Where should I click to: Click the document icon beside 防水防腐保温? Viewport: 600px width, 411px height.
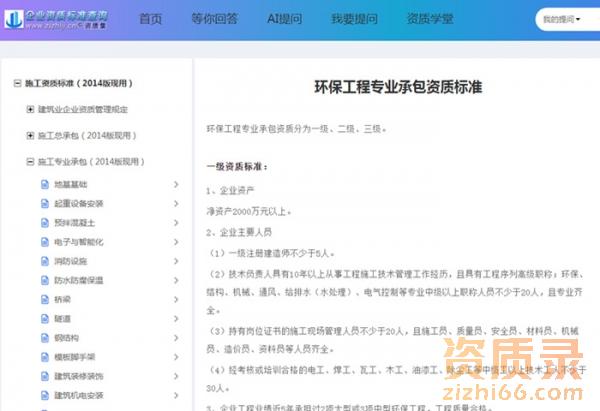click(x=44, y=280)
